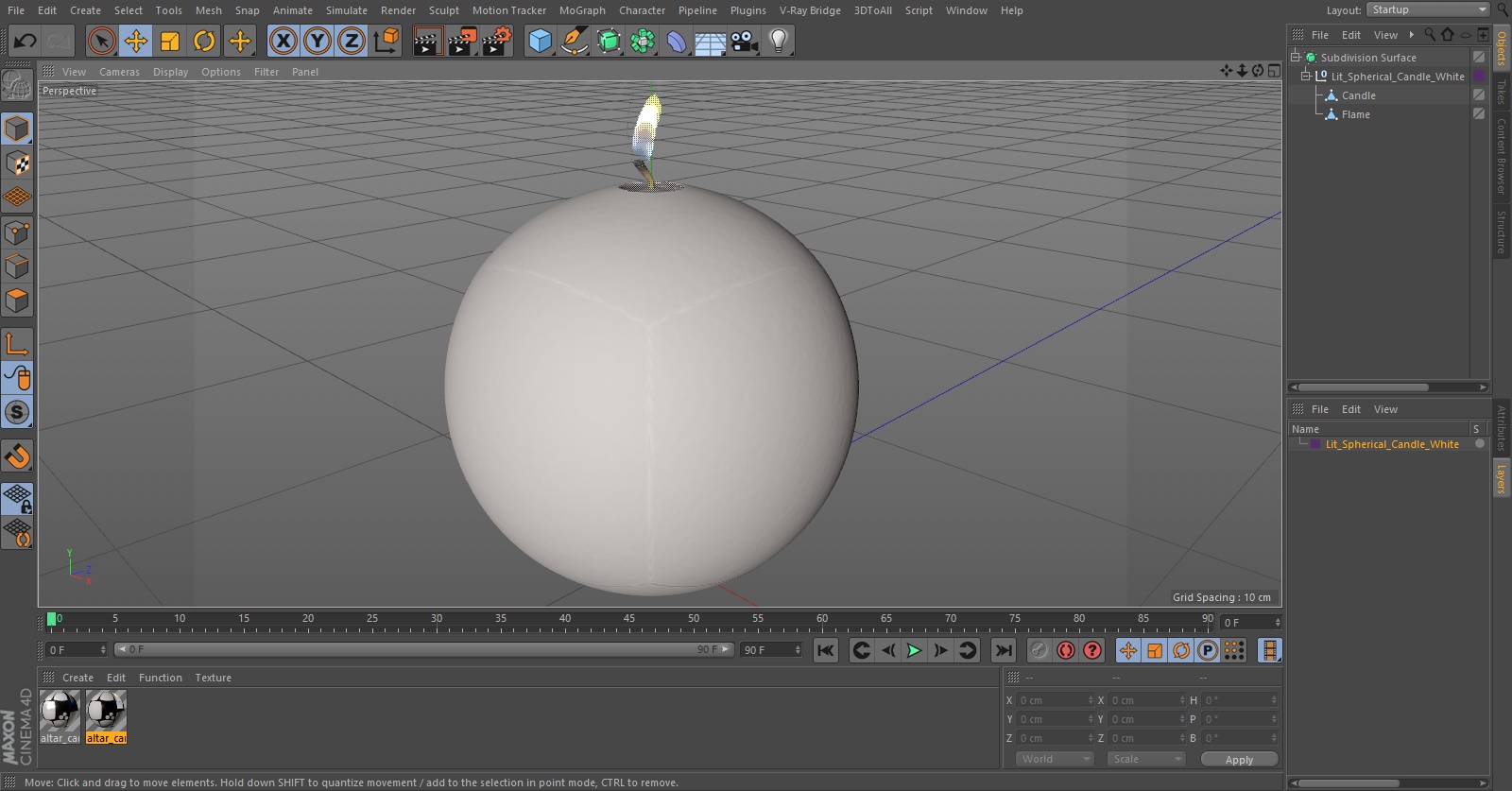Activate the Rotate tool

(x=204, y=41)
